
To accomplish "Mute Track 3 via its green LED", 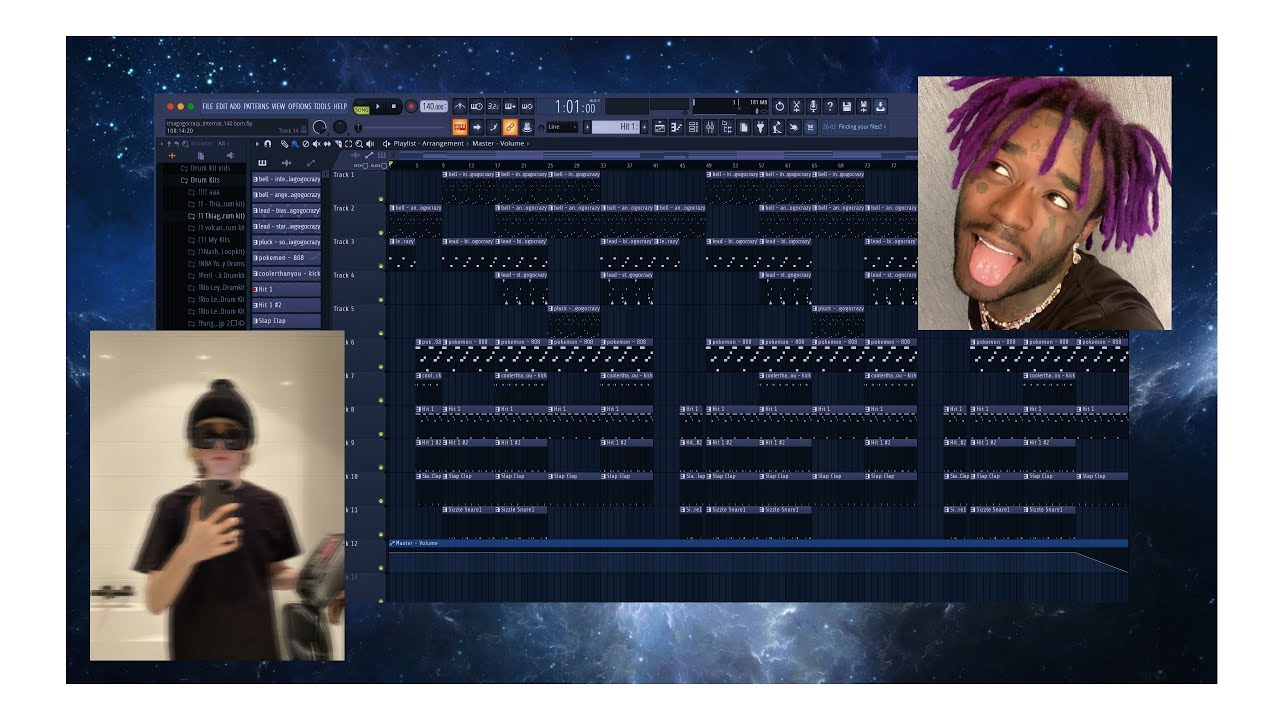I will click(x=381, y=266).
